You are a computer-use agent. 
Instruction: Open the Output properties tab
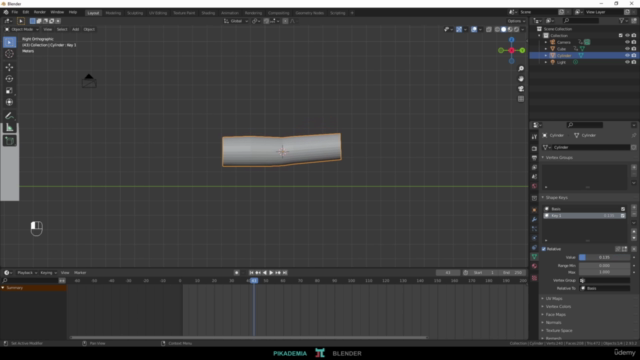(534, 158)
